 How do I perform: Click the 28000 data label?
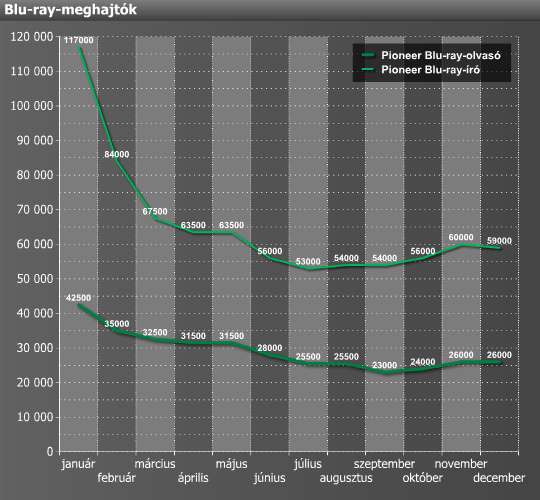coord(270,348)
